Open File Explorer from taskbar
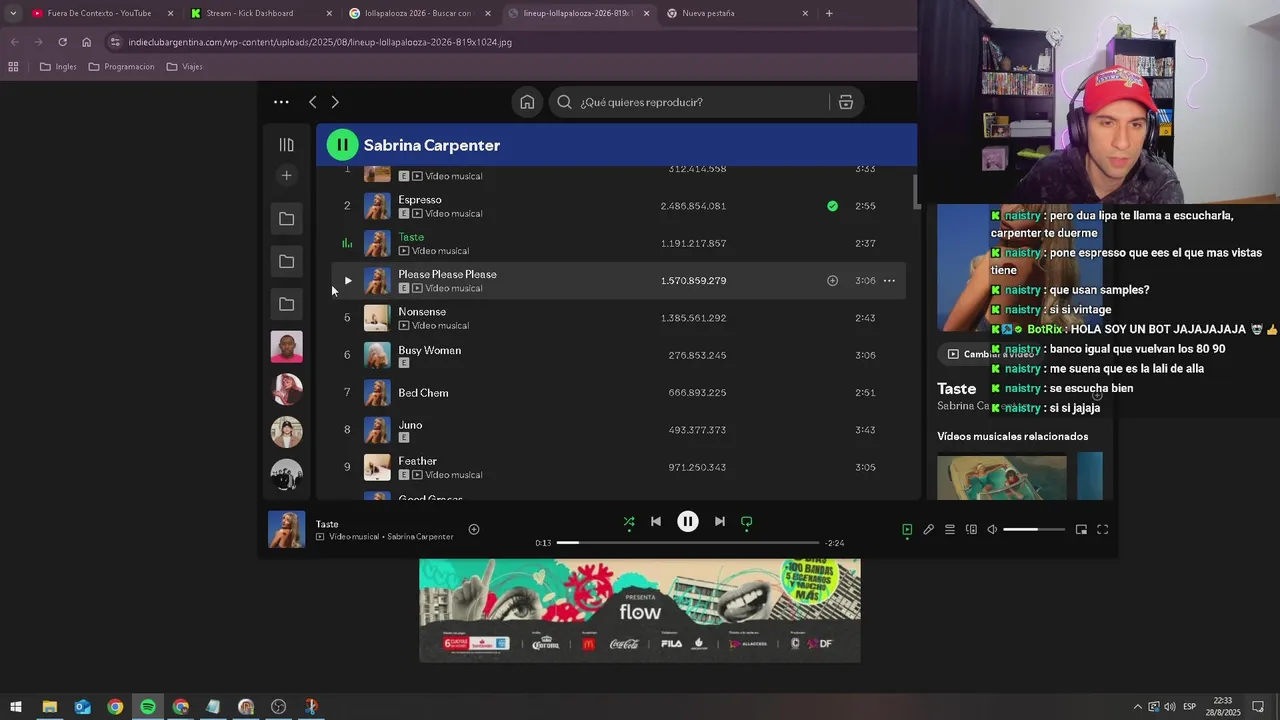Image resolution: width=1280 pixels, height=720 pixels. [x=49, y=707]
